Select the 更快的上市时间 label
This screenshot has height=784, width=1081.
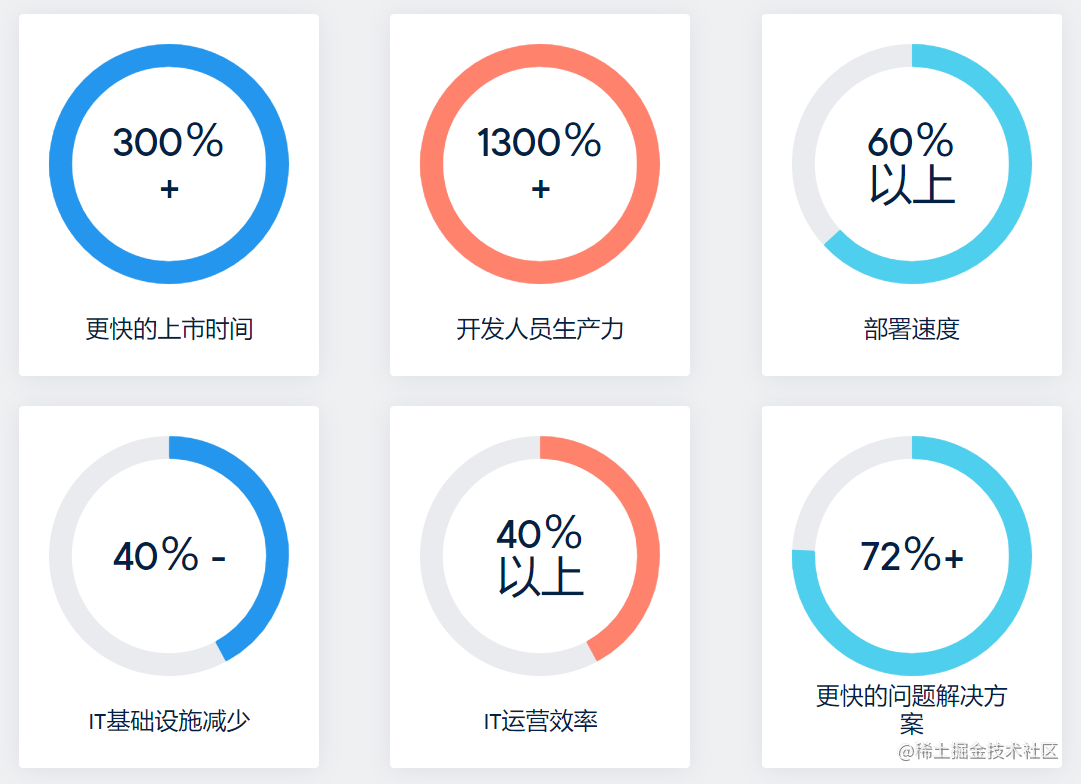(x=169, y=329)
